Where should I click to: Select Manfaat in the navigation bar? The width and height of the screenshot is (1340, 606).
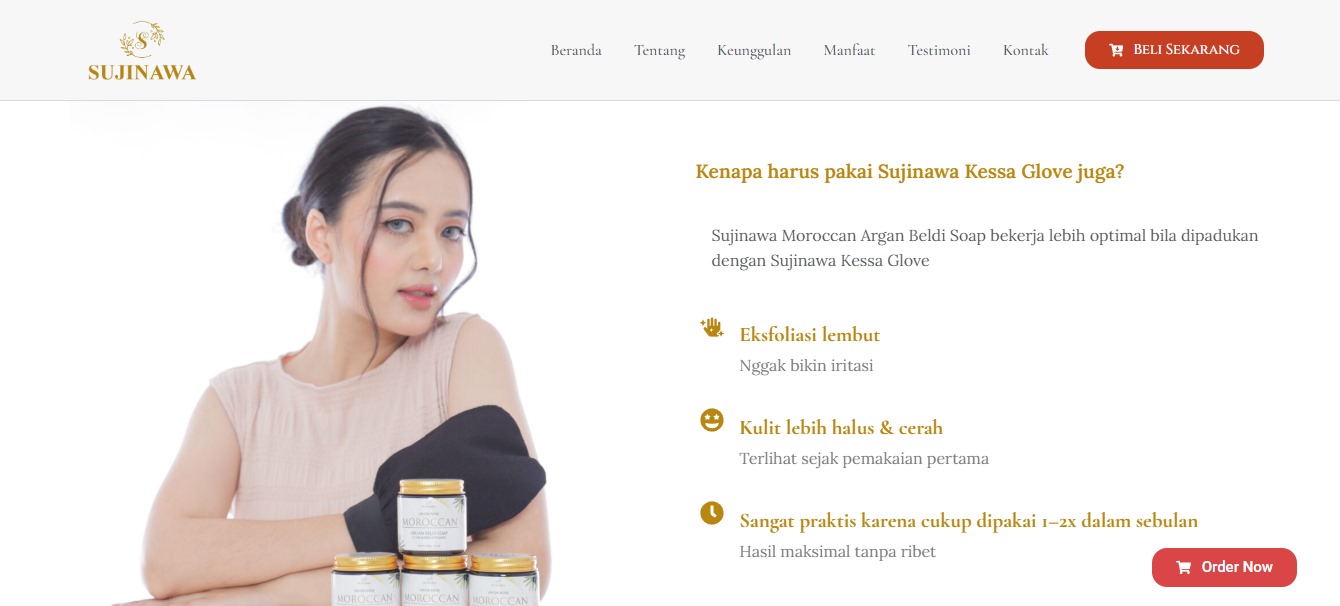(849, 50)
